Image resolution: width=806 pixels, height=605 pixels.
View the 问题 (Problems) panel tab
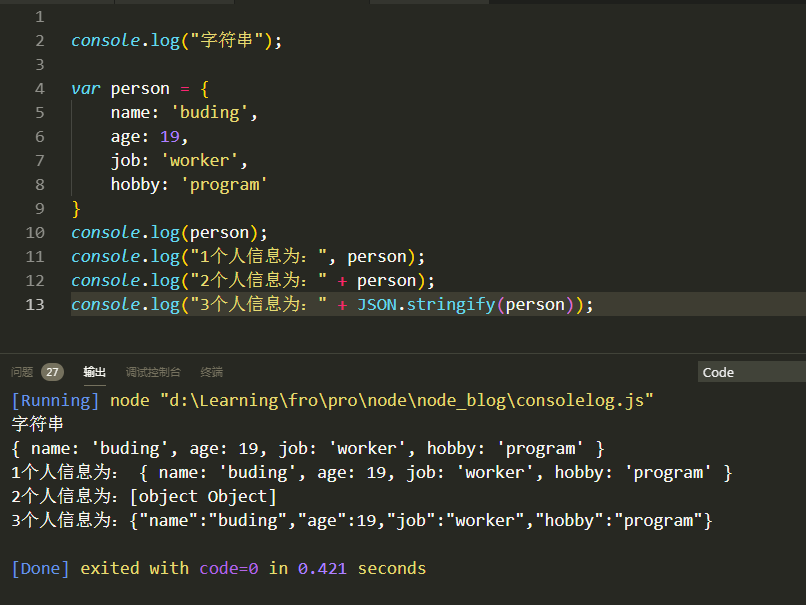[x=21, y=371]
